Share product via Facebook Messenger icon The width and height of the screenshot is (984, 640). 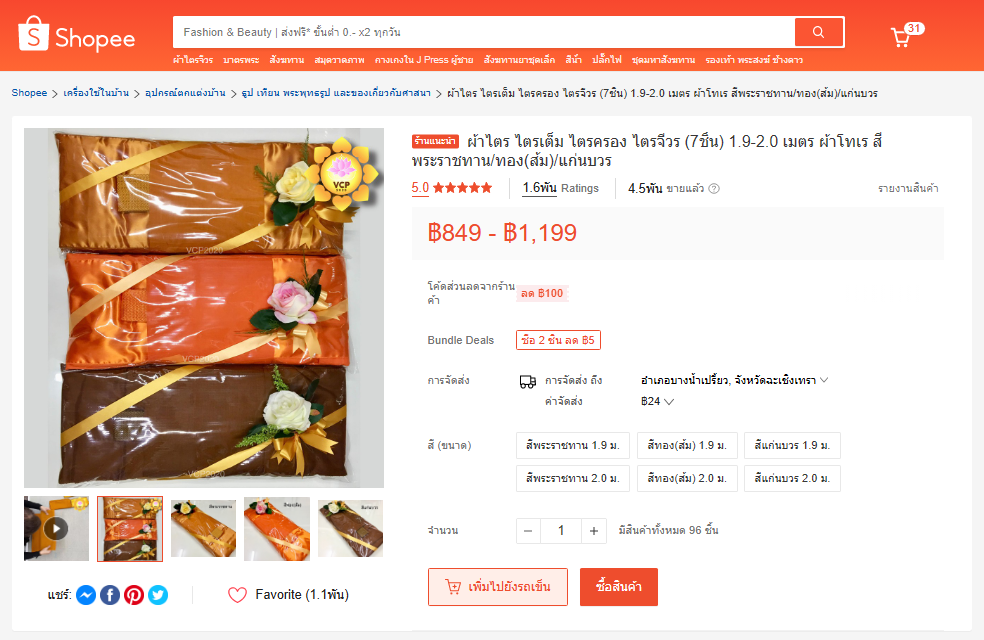tap(86, 595)
